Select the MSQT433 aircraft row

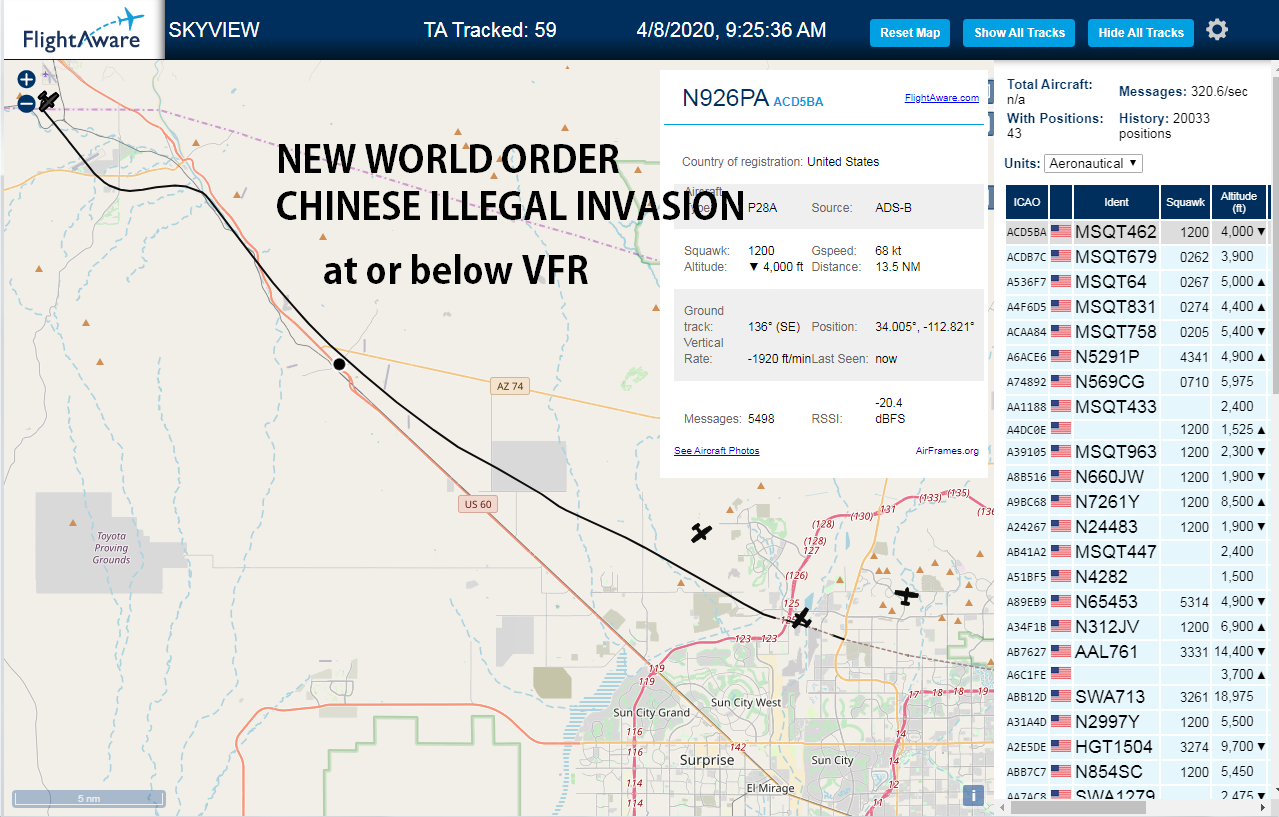point(1137,407)
